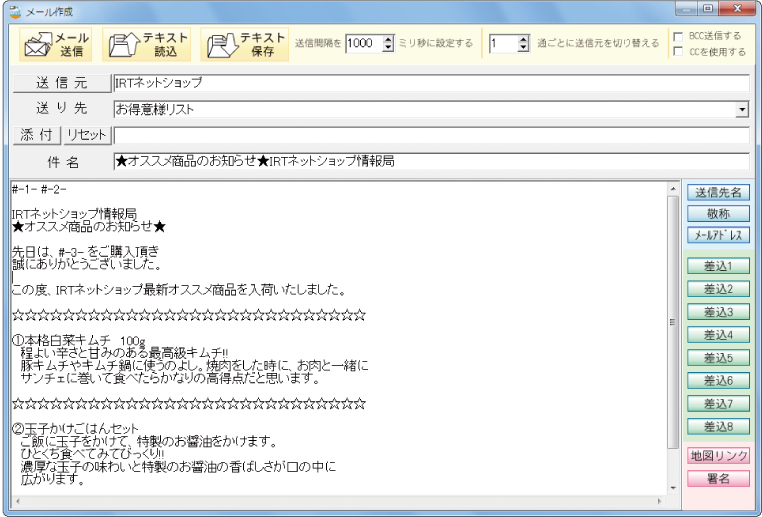Expand the 送り先 recipient list dropdown
762x517 pixels.
tap(742, 109)
